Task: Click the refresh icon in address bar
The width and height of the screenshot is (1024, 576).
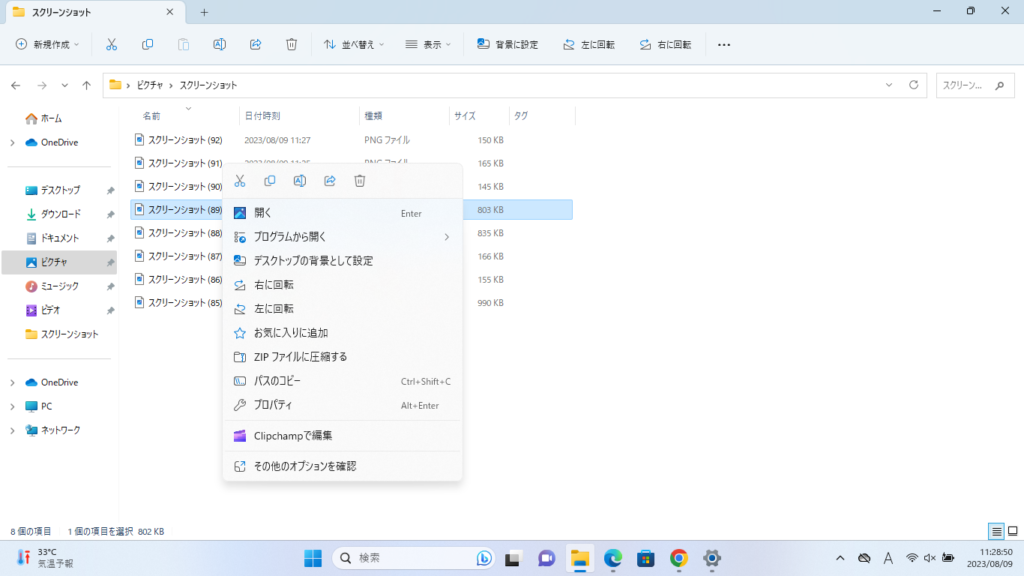Action: (913, 85)
